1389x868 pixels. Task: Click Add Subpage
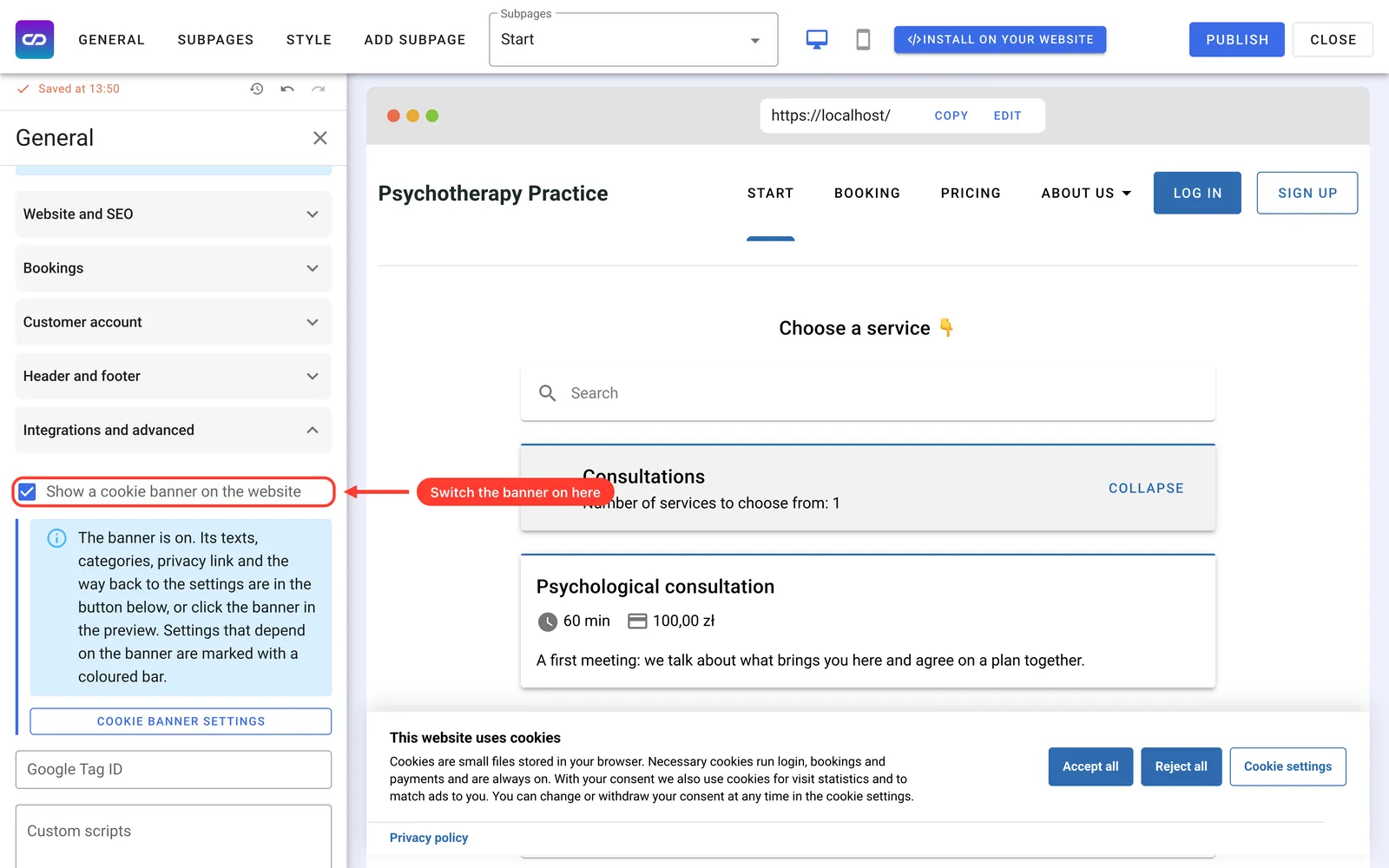(415, 40)
